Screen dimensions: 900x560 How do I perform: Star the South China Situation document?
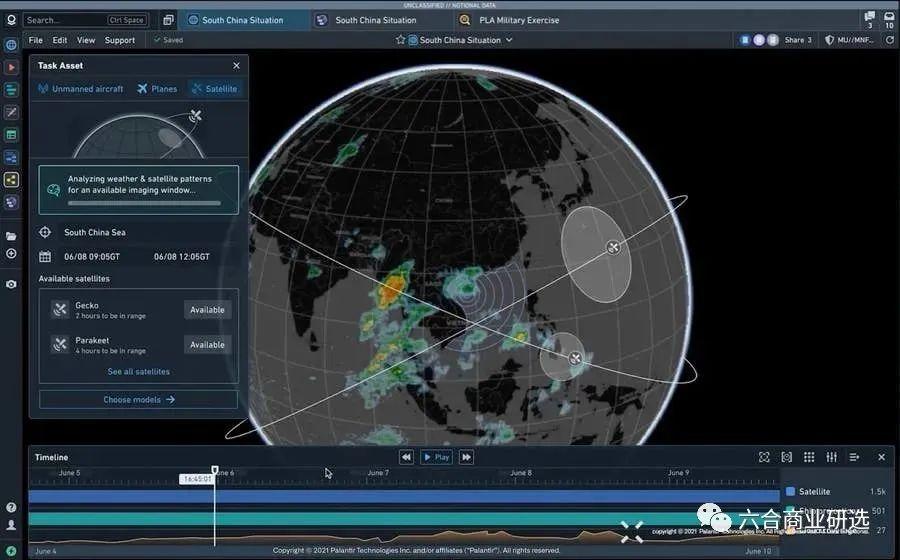(401, 40)
